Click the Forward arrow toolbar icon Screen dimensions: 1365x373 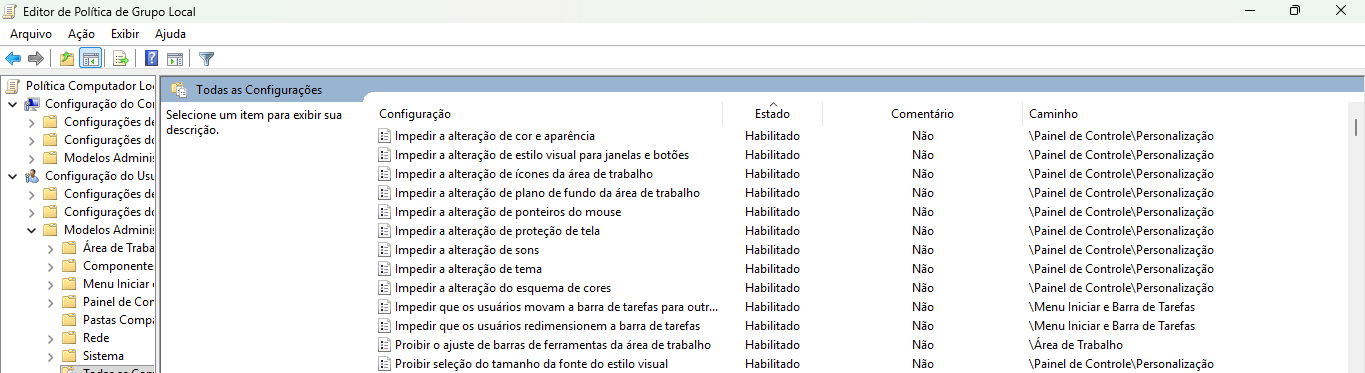(x=36, y=59)
